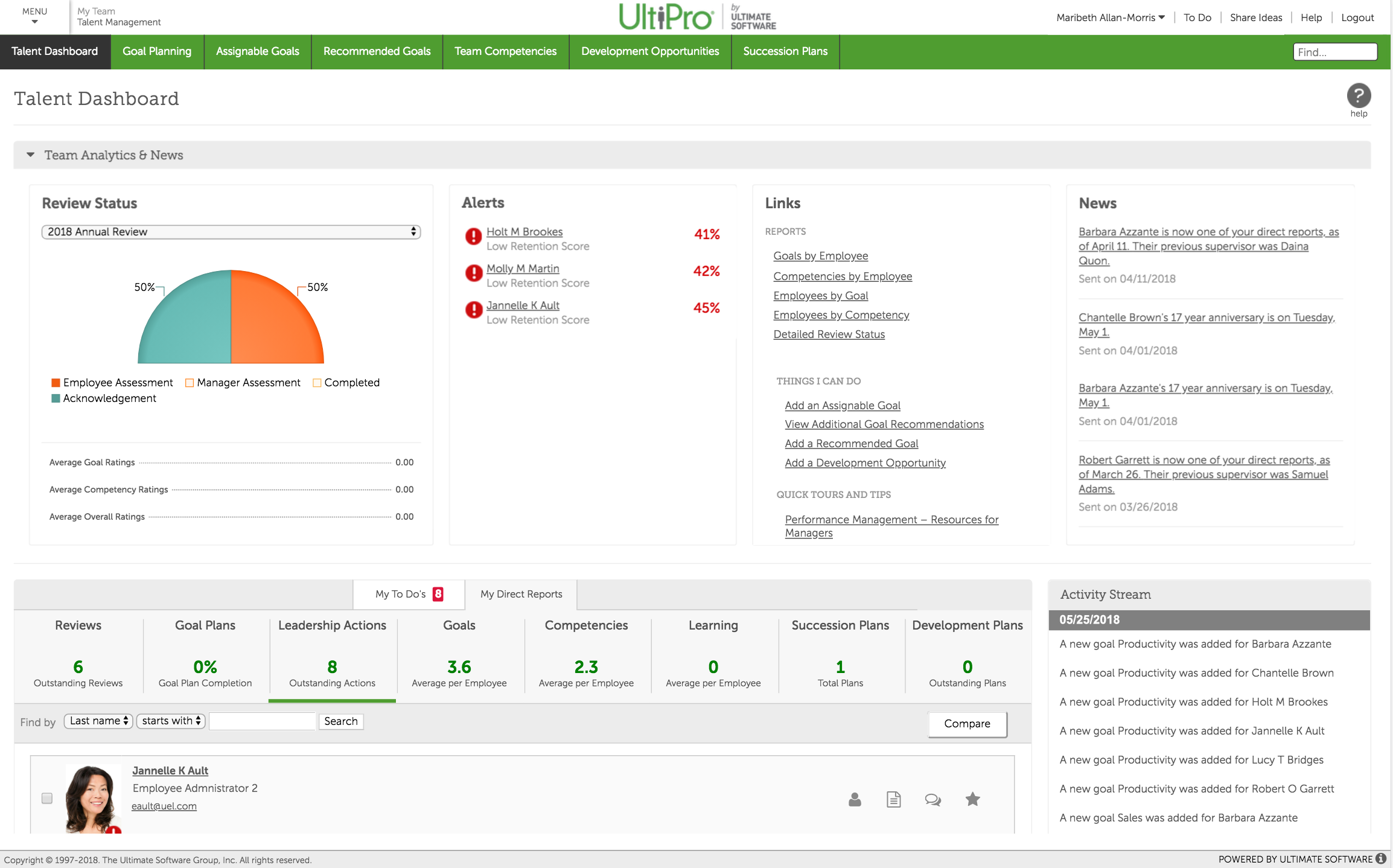Open the Goal Planning tab
The image size is (1393, 868).
[x=157, y=51]
